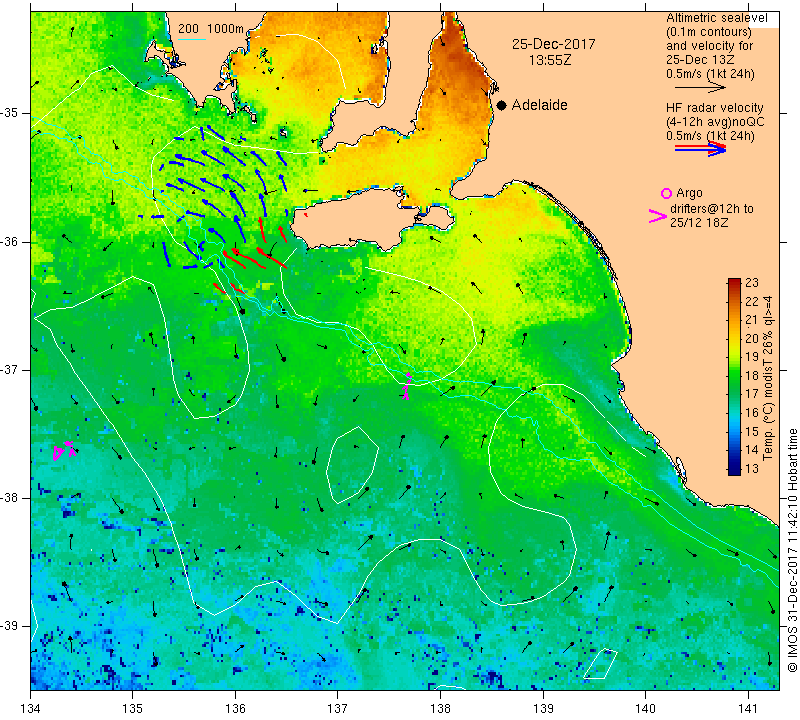Click the 138 longitude axis label
The width and height of the screenshot is (800, 720).
440,708
